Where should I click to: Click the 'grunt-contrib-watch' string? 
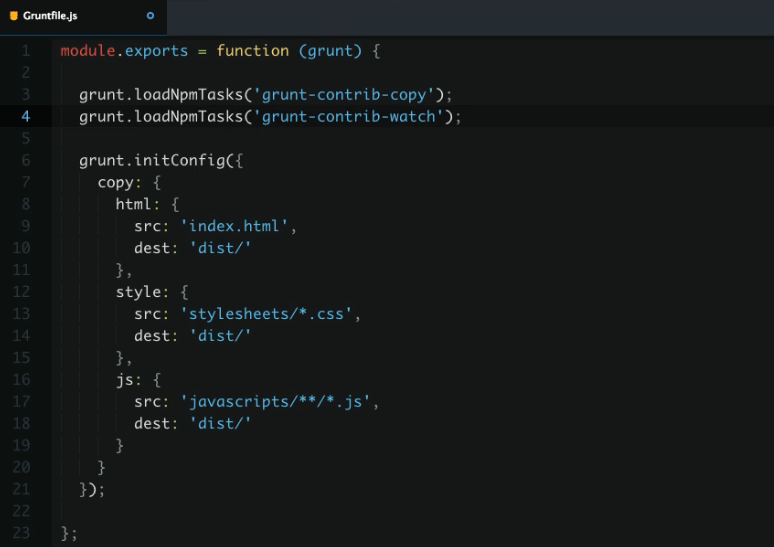point(348,117)
